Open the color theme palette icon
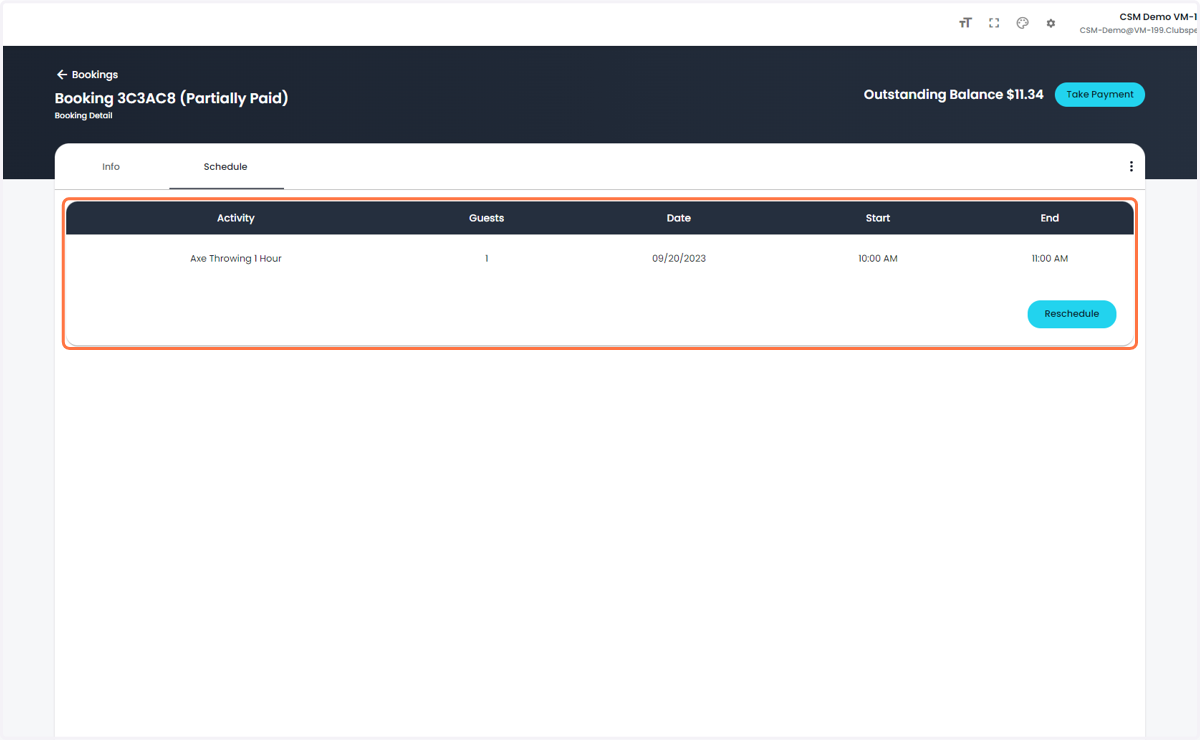1200x740 pixels. [1022, 23]
